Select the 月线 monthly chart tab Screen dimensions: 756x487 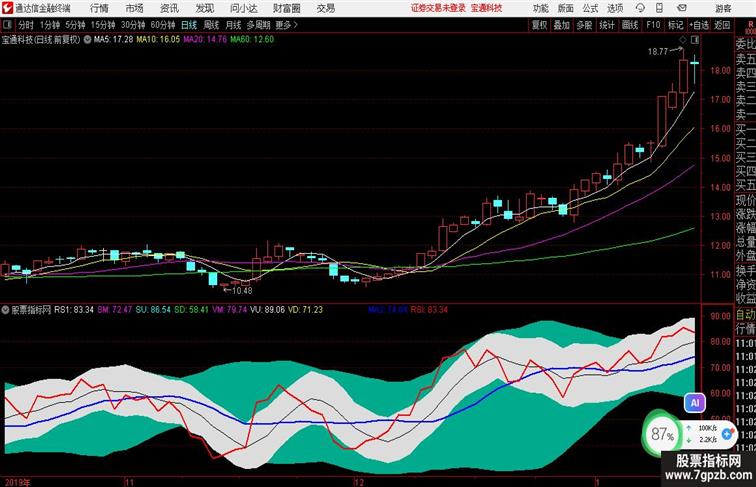(233, 25)
